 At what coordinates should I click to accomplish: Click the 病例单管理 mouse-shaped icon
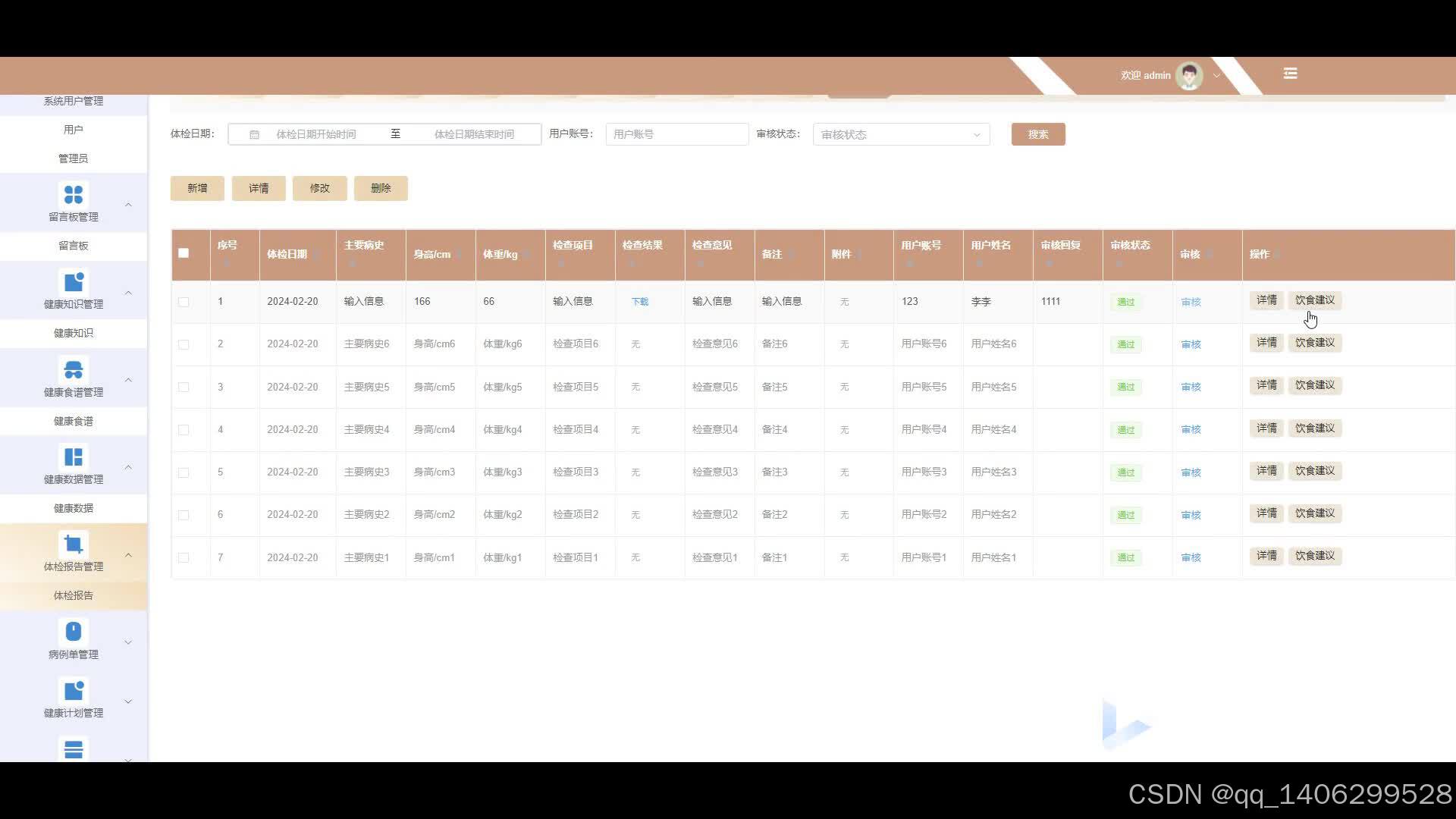(74, 632)
